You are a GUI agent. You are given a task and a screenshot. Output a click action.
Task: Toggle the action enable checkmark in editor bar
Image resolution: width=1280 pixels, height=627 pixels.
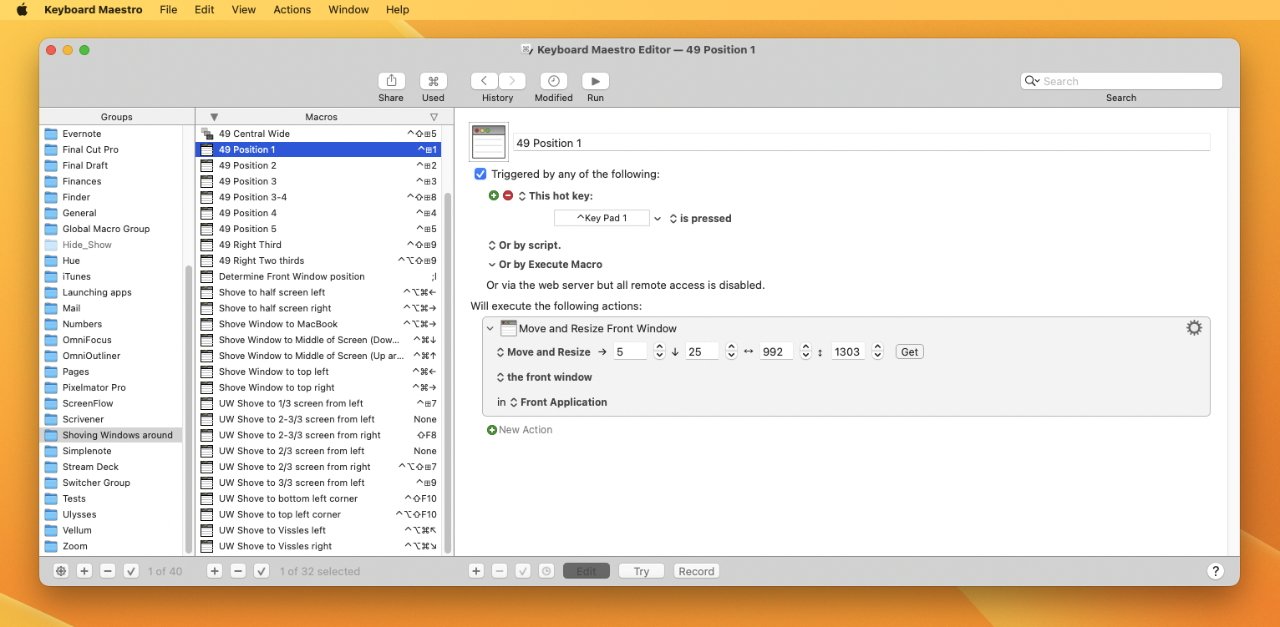pos(523,571)
